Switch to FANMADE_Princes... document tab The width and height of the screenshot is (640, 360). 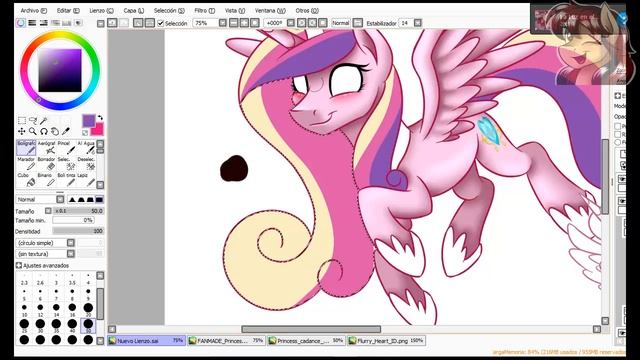(x=227, y=340)
